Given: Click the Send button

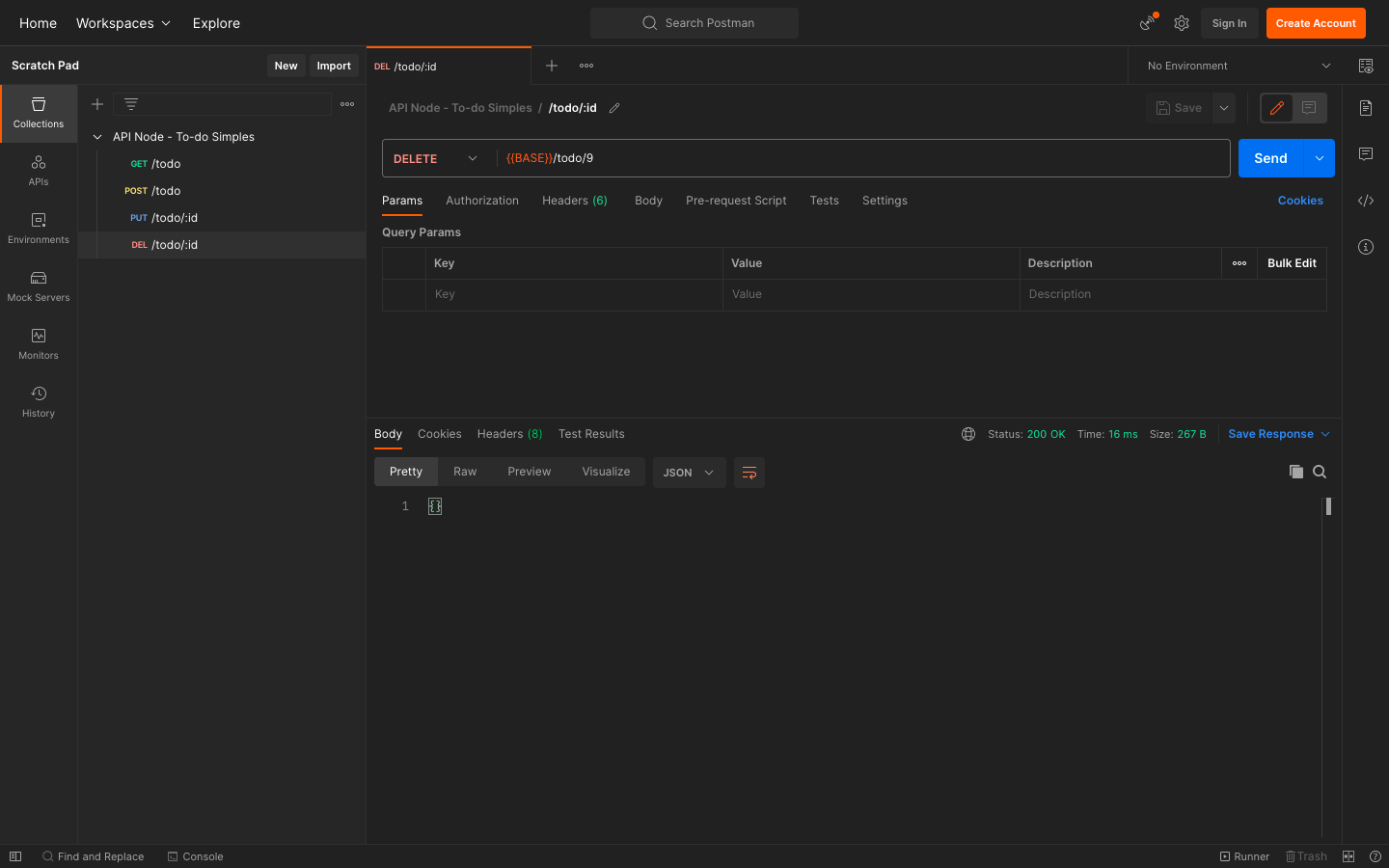Looking at the screenshot, I should click(1270, 158).
